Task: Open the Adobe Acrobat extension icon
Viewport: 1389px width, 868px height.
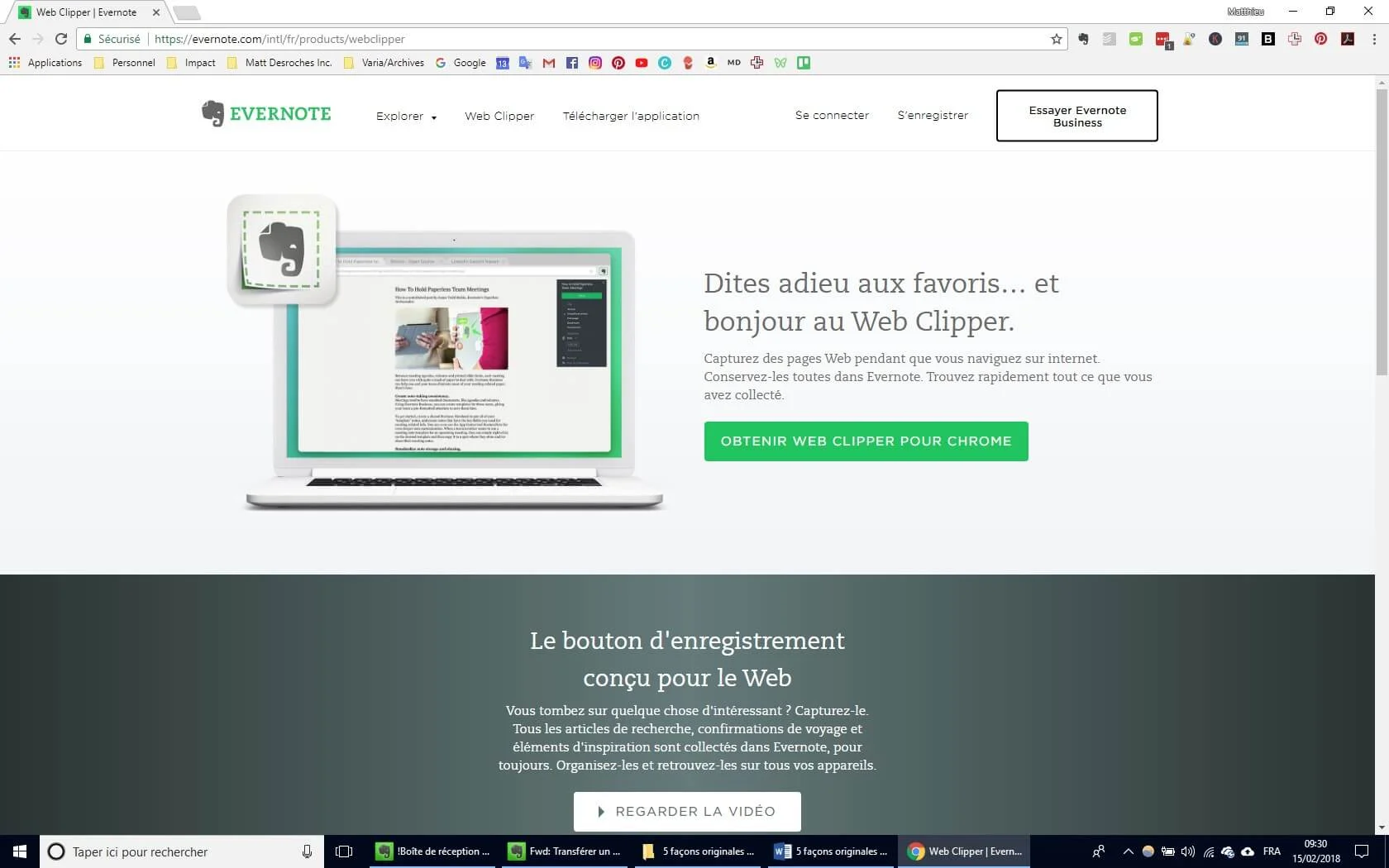Action: 1348,39
